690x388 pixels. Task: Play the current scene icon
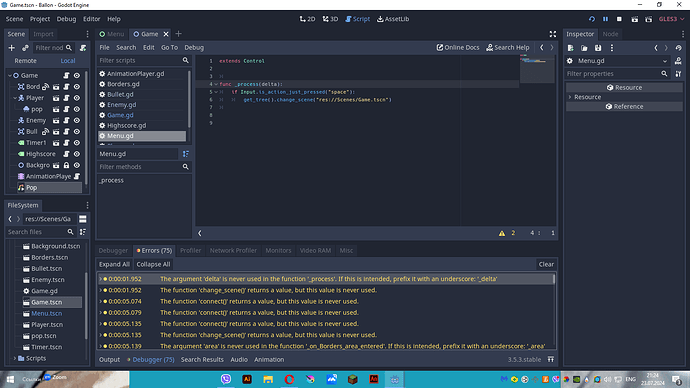click(635, 19)
